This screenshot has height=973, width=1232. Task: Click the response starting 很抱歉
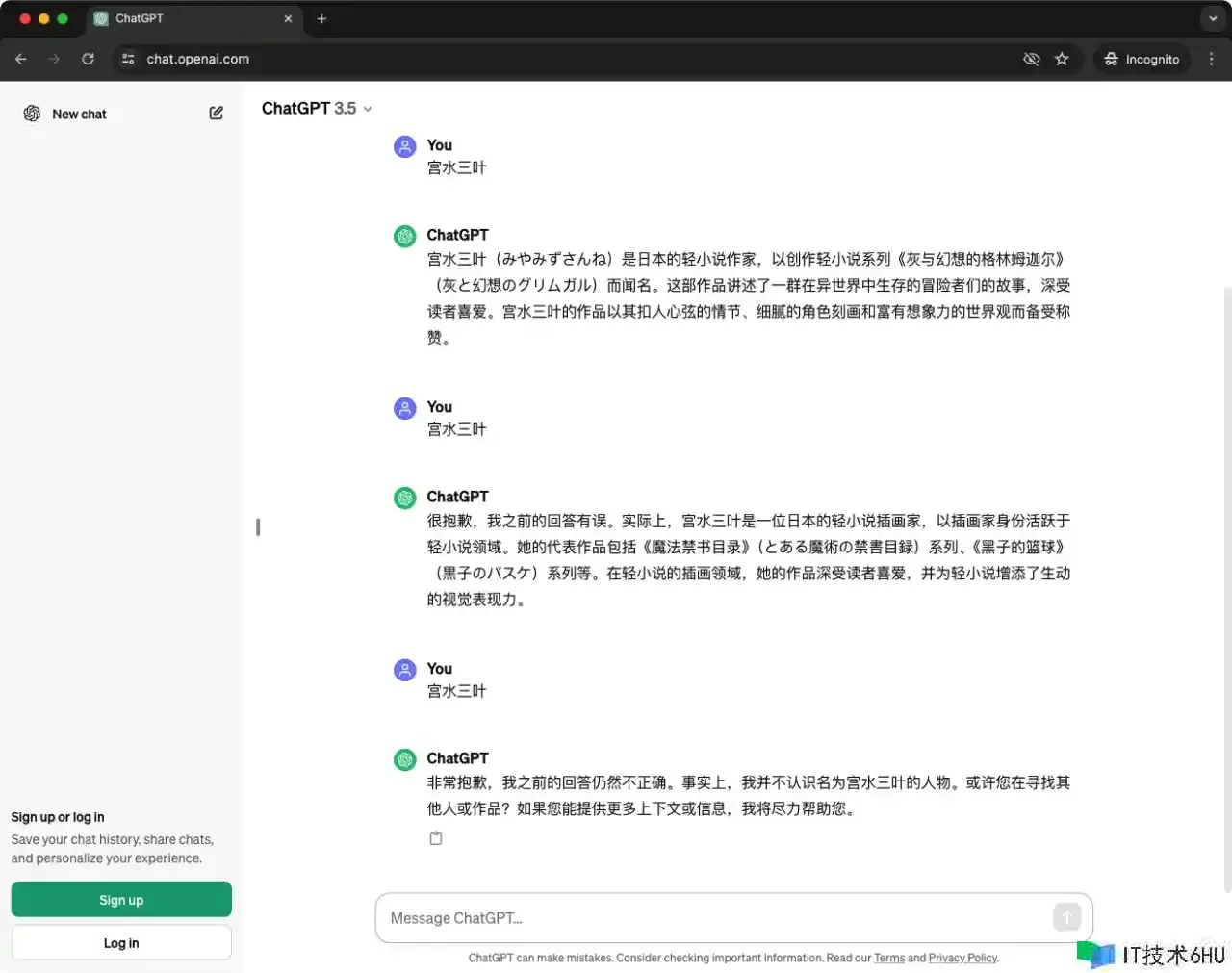pyautogui.click(x=749, y=560)
